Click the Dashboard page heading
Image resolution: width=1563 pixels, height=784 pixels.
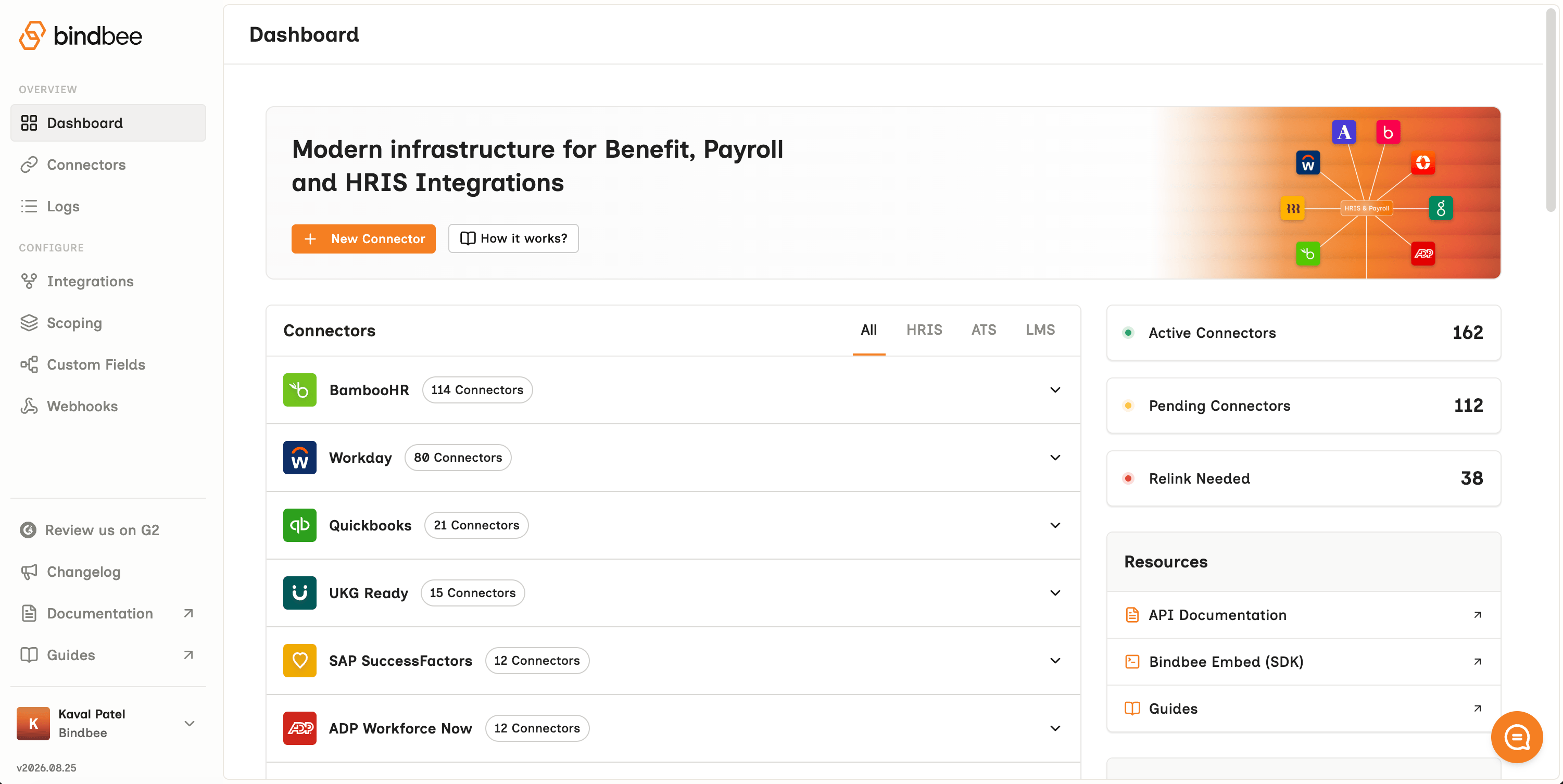[x=304, y=34]
